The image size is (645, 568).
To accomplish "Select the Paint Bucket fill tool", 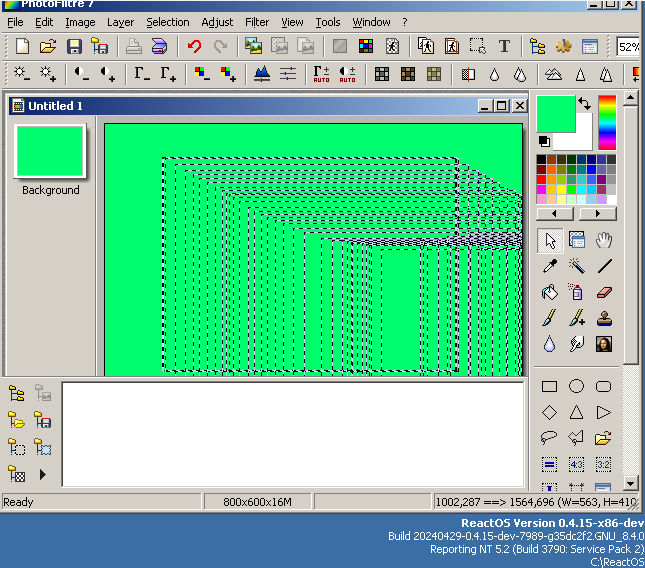I will [549, 292].
